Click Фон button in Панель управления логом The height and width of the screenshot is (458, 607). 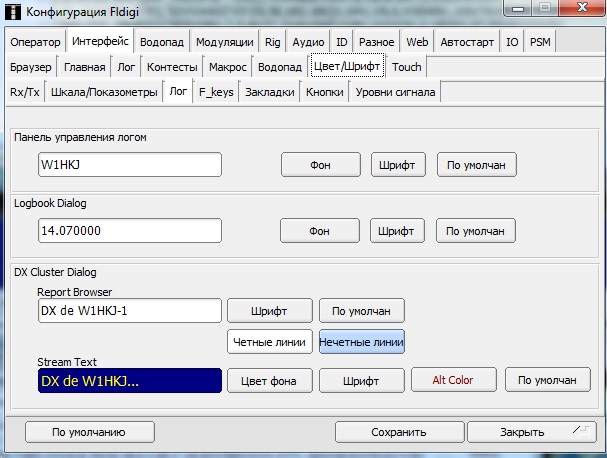[319, 164]
